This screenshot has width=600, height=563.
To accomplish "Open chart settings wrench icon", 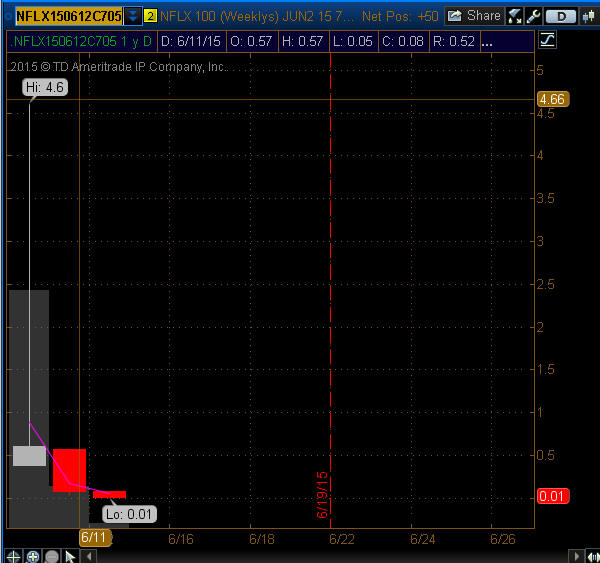I will tap(532, 16).
